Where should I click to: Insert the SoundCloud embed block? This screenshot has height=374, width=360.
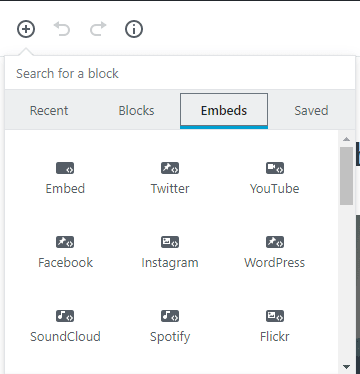pyautogui.click(x=65, y=327)
